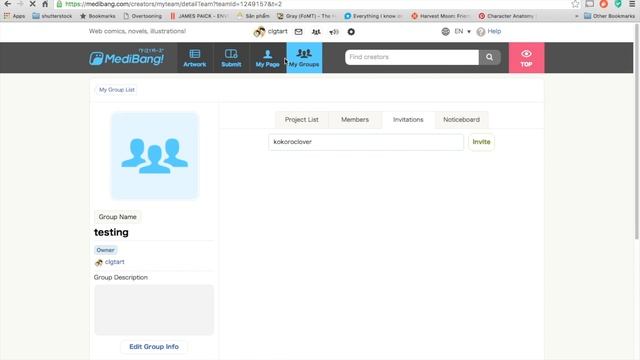Open owner cigtart's profile link

(x=114, y=262)
